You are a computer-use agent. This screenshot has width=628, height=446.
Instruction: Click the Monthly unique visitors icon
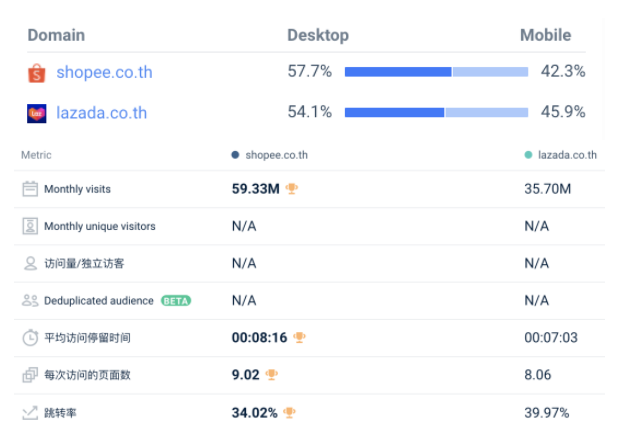click(x=30, y=226)
